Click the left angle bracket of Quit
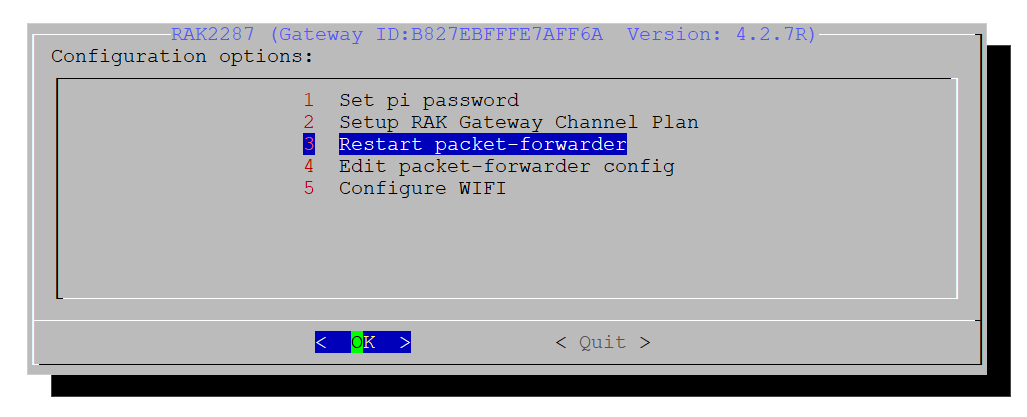Viewport: 1027px width, 417px height. [561, 342]
